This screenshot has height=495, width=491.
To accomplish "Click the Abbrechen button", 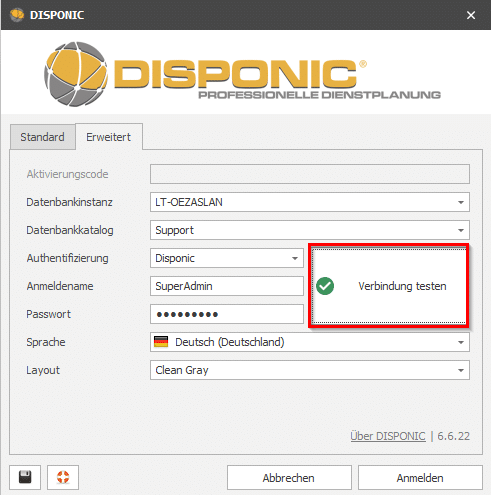I will pos(289,478).
